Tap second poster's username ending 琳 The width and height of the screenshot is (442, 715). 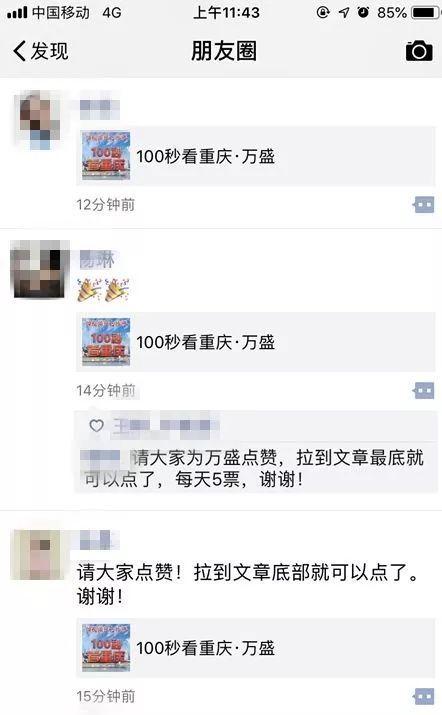coord(97,259)
